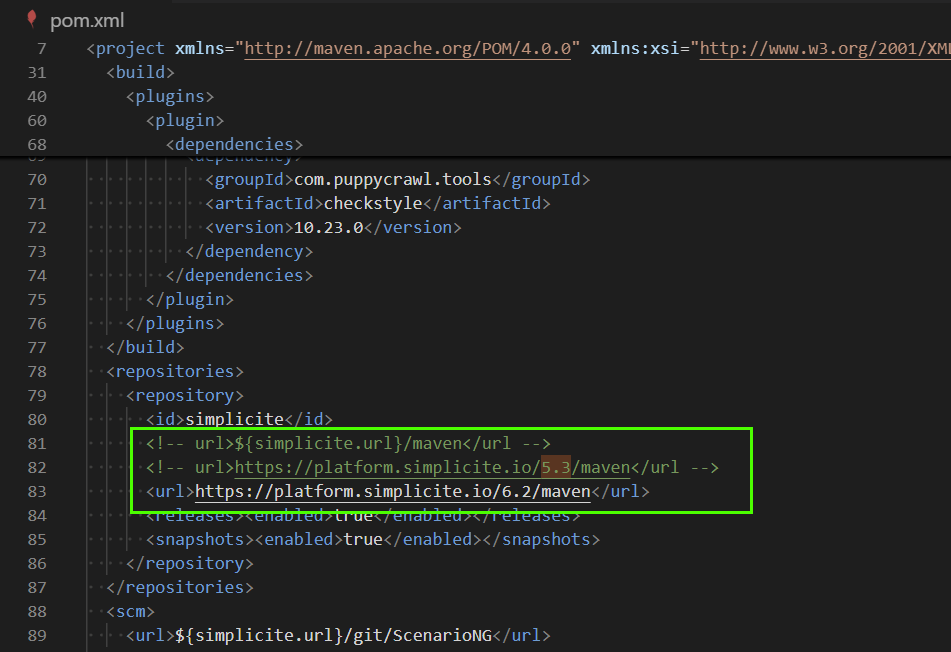
Task: Click the highlighted 5.3 version text
Action: 556,468
